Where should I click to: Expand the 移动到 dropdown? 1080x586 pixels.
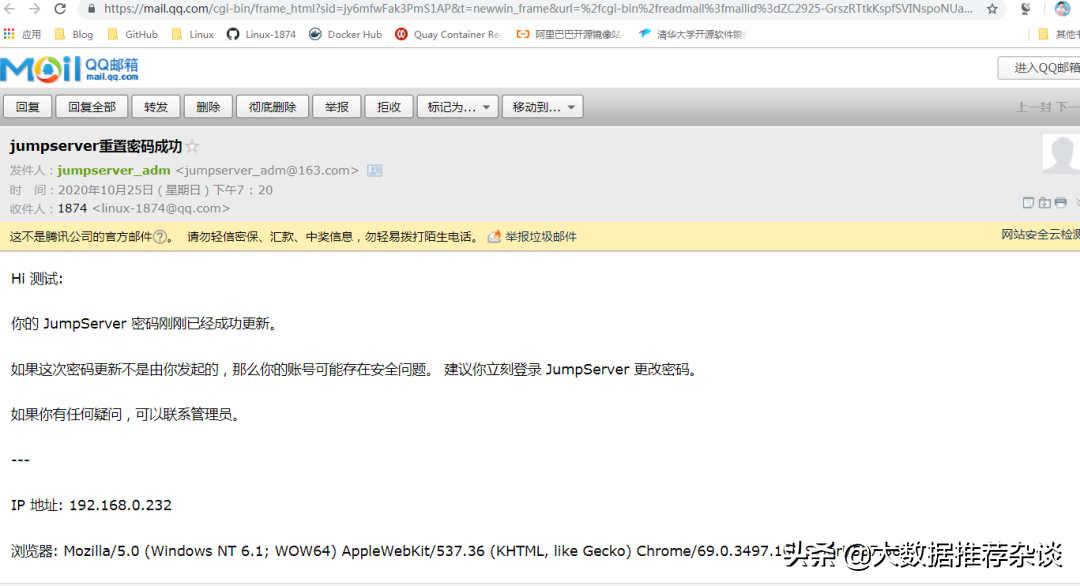(544, 107)
